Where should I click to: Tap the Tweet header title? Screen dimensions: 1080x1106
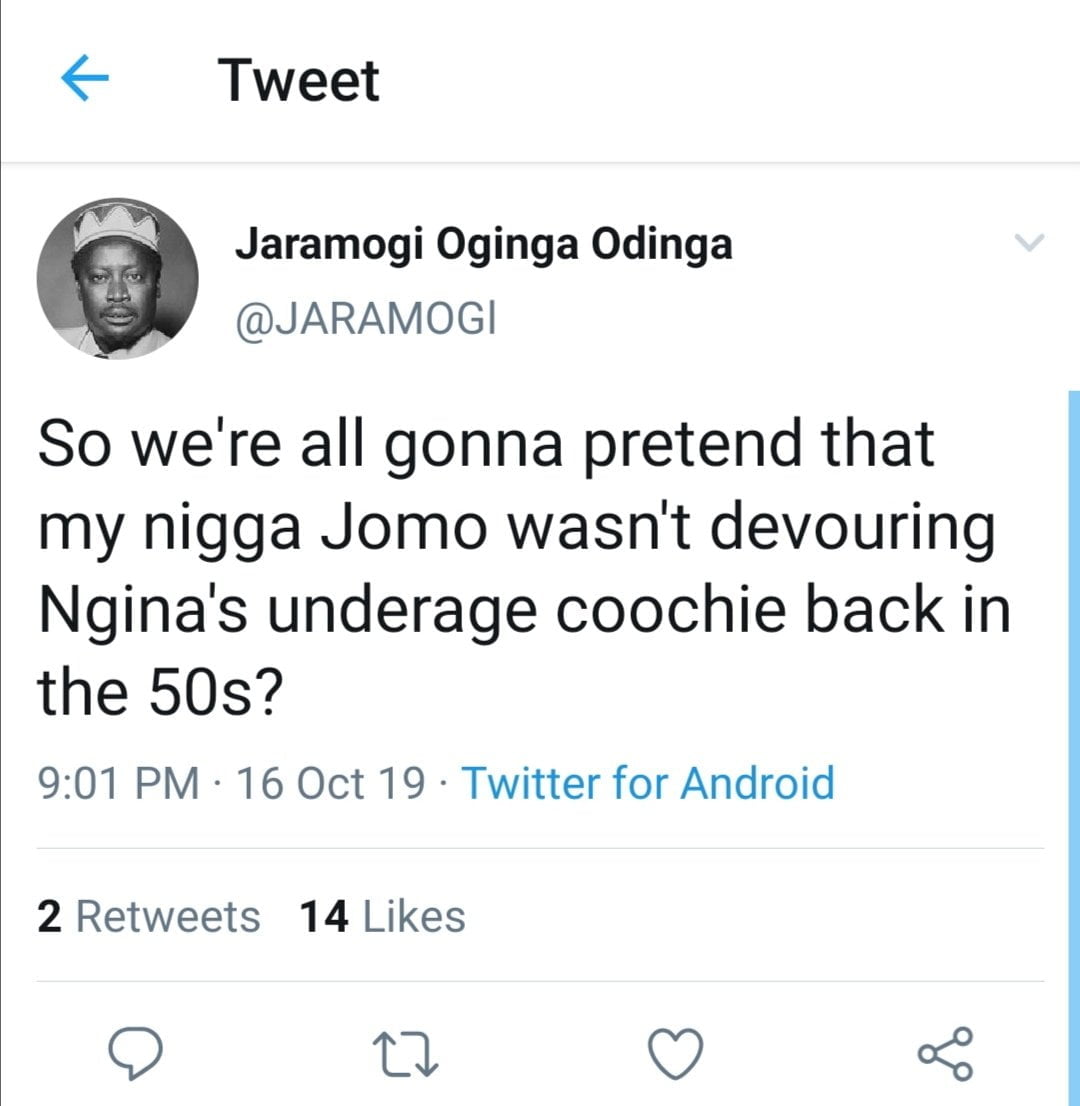pos(299,81)
